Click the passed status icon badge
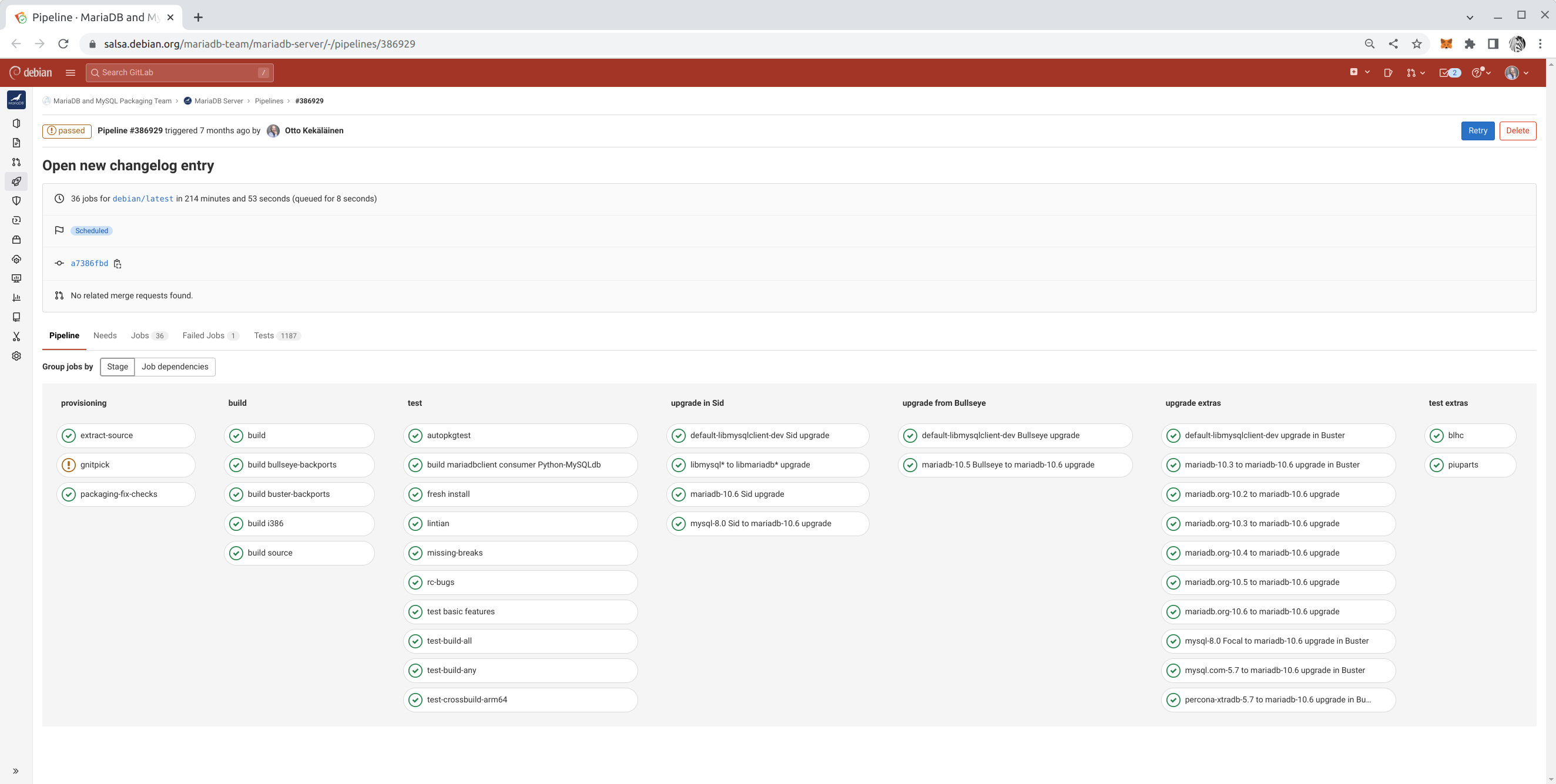Image resolution: width=1556 pixels, height=784 pixels. tap(65, 130)
